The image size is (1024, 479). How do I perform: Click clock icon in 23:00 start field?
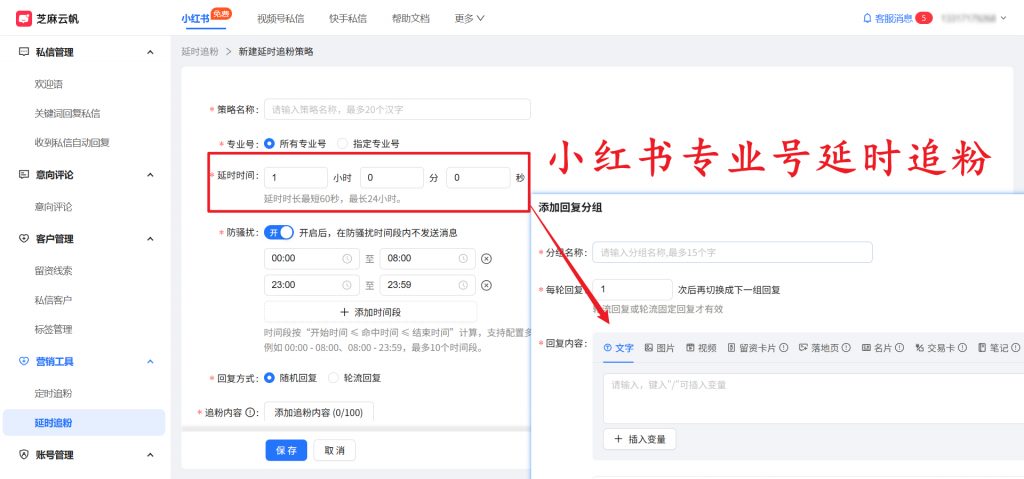pos(347,286)
